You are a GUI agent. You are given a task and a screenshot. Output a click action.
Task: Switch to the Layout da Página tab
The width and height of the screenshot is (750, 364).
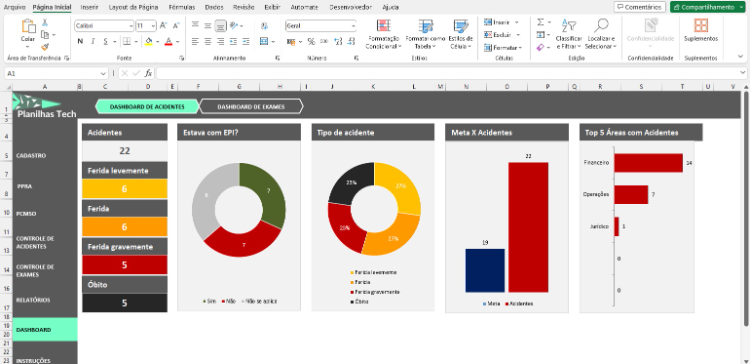(x=133, y=7)
